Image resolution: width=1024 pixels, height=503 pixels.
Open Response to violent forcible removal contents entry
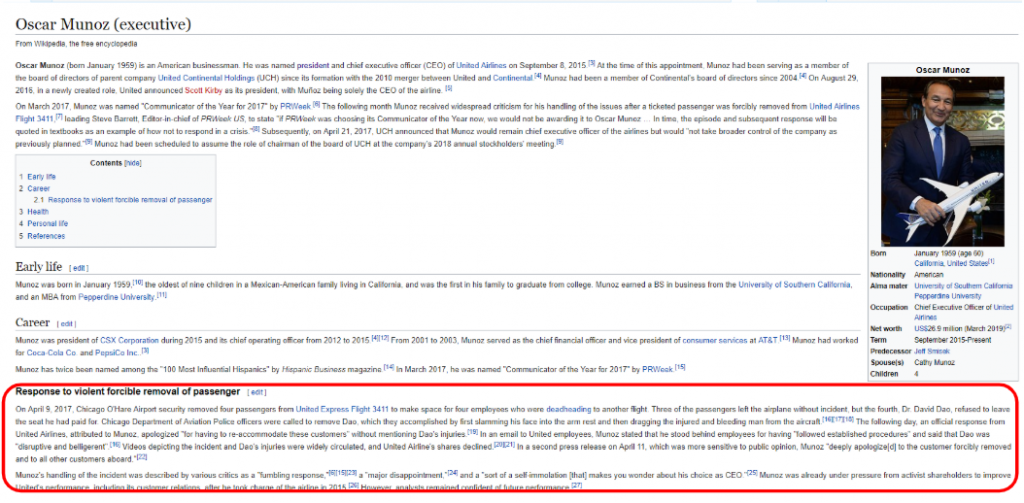130,200
